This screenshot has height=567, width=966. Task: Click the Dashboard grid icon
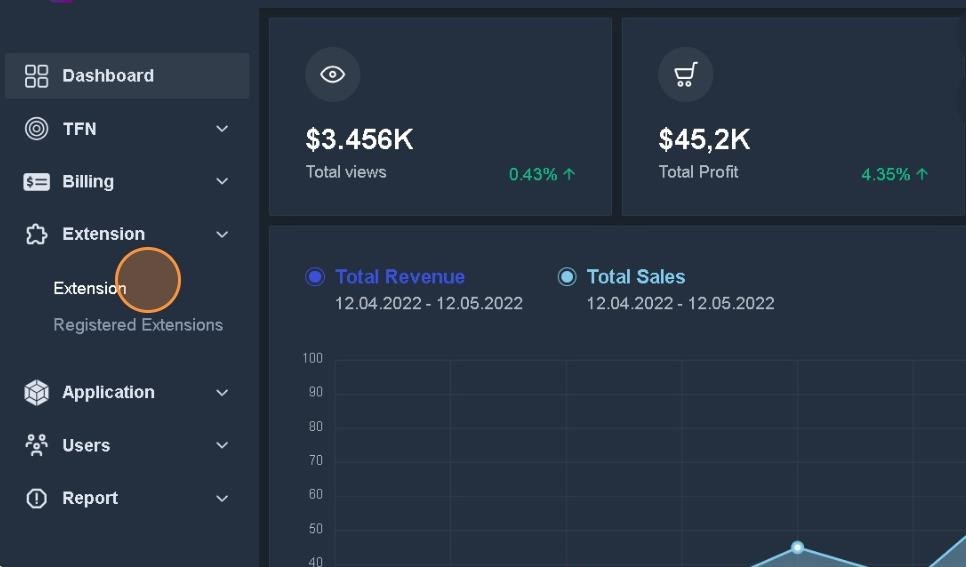pyautogui.click(x=36, y=76)
